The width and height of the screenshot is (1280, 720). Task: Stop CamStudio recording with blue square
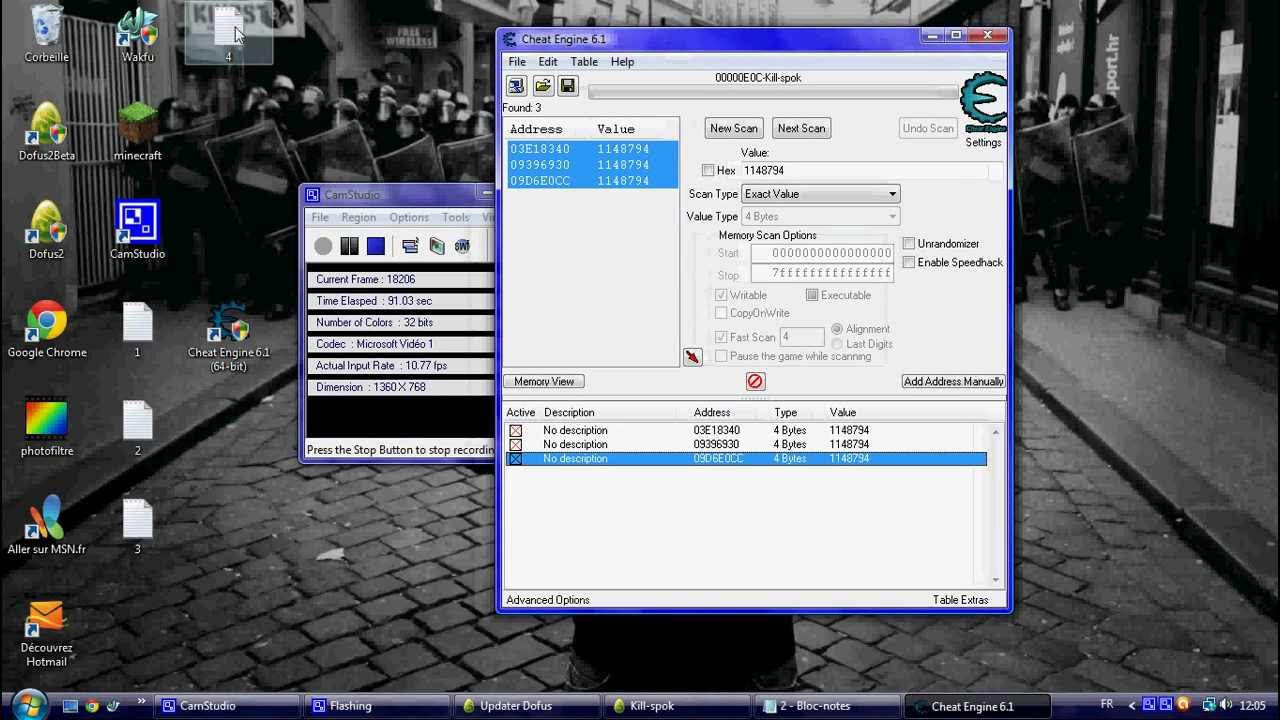[x=375, y=246]
